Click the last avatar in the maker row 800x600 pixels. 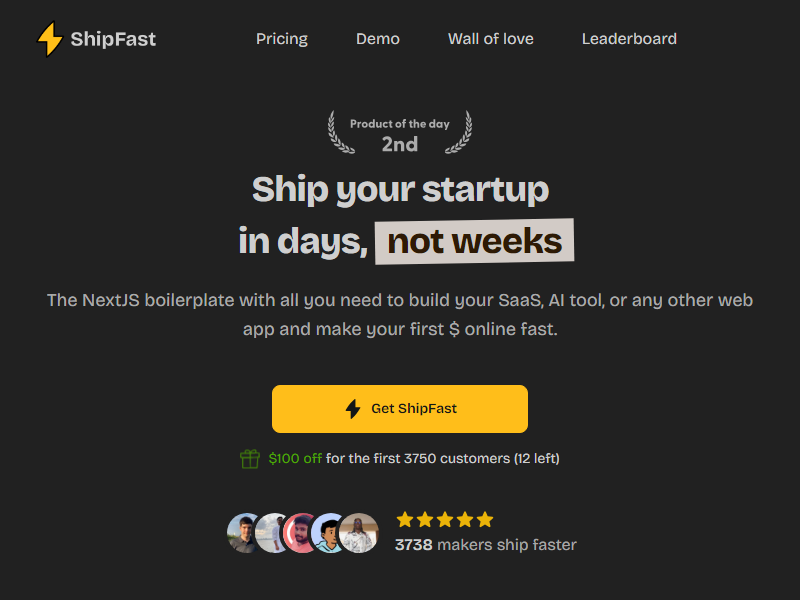click(x=359, y=533)
